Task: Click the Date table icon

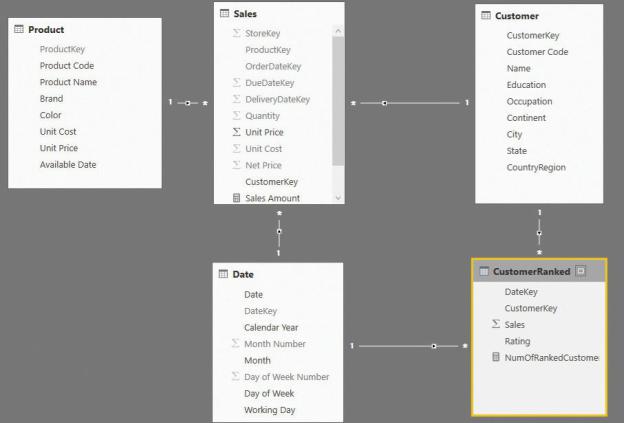Action: tap(223, 274)
